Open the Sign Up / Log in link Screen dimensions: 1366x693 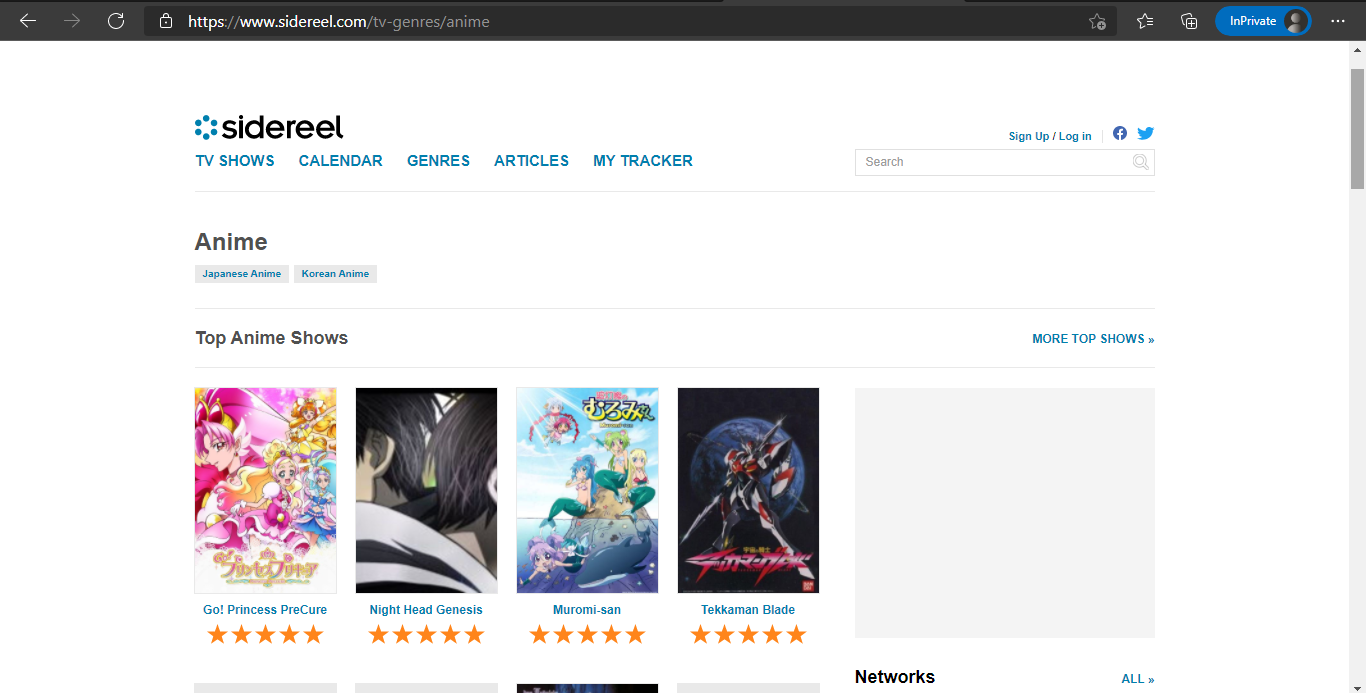[1050, 136]
